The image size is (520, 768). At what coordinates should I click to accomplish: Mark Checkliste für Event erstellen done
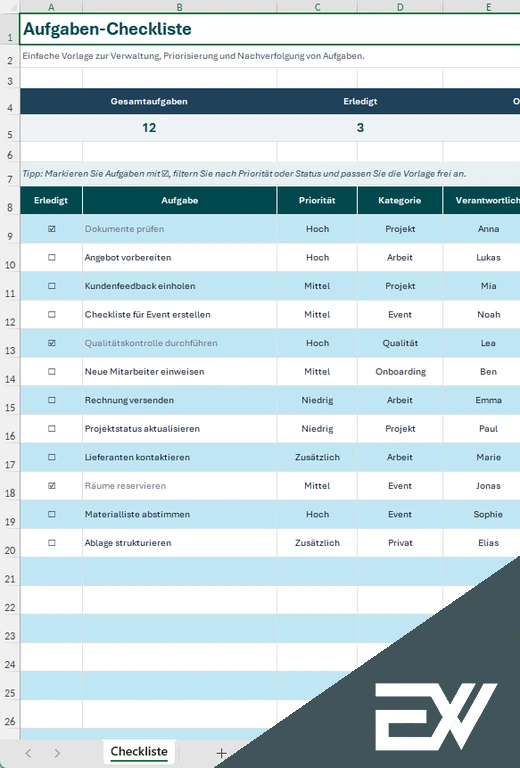pos(52,314)
